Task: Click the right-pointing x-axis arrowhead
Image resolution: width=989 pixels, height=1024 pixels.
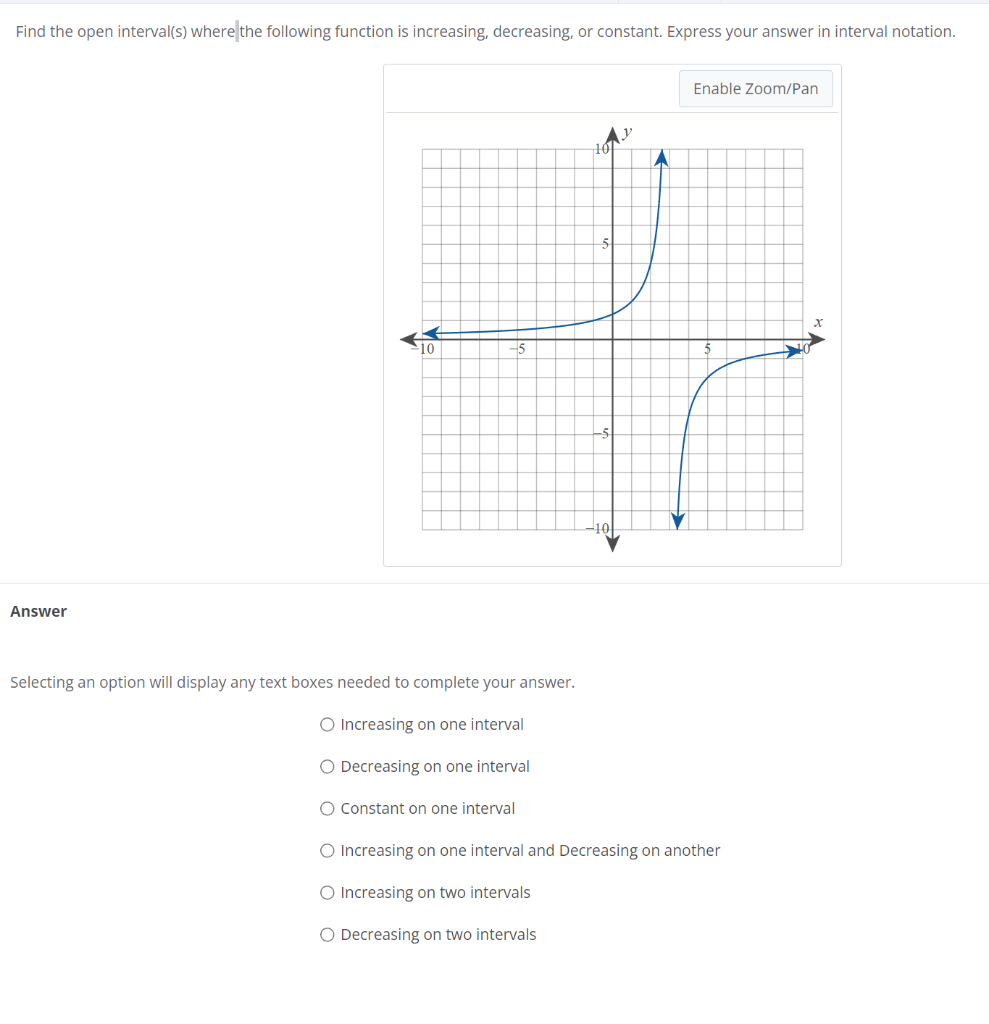Action: (x=816, y=340)
